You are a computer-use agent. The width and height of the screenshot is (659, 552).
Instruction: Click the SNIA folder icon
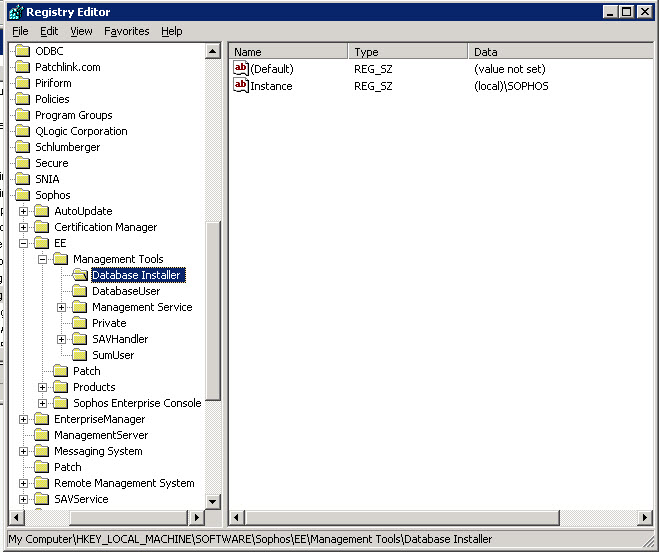pyautogui.click(x=22, y=179)
